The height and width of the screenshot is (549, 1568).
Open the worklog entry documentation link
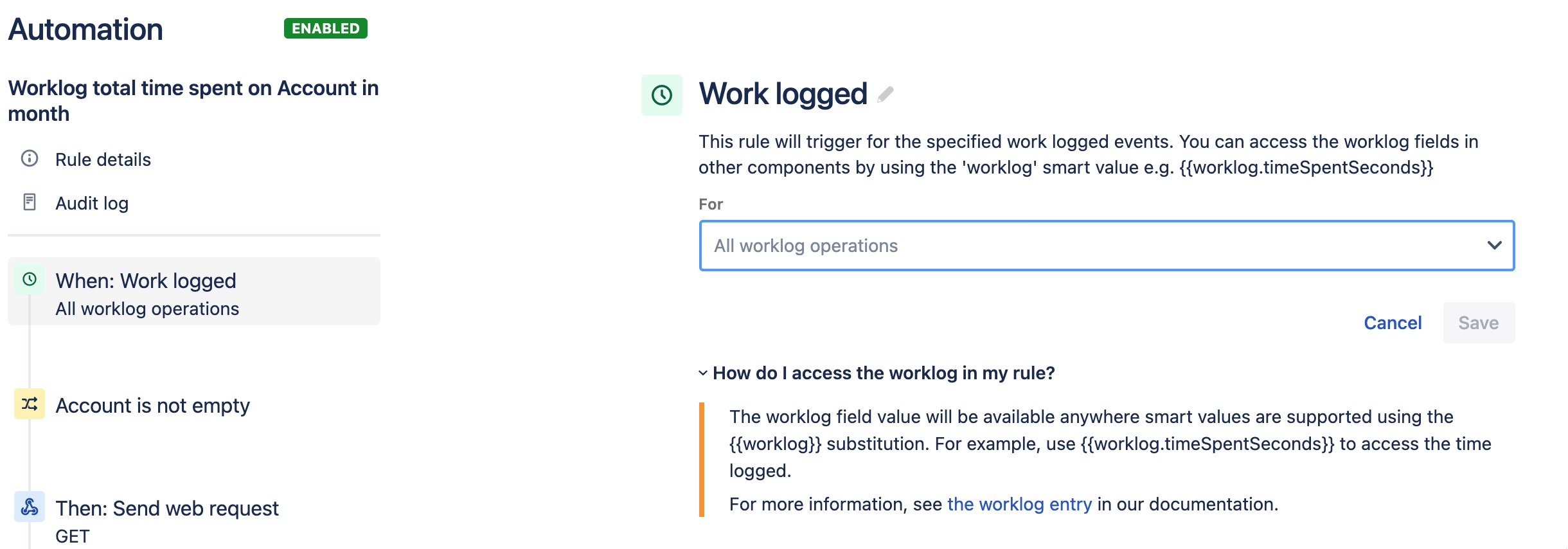click(1019, 505)
